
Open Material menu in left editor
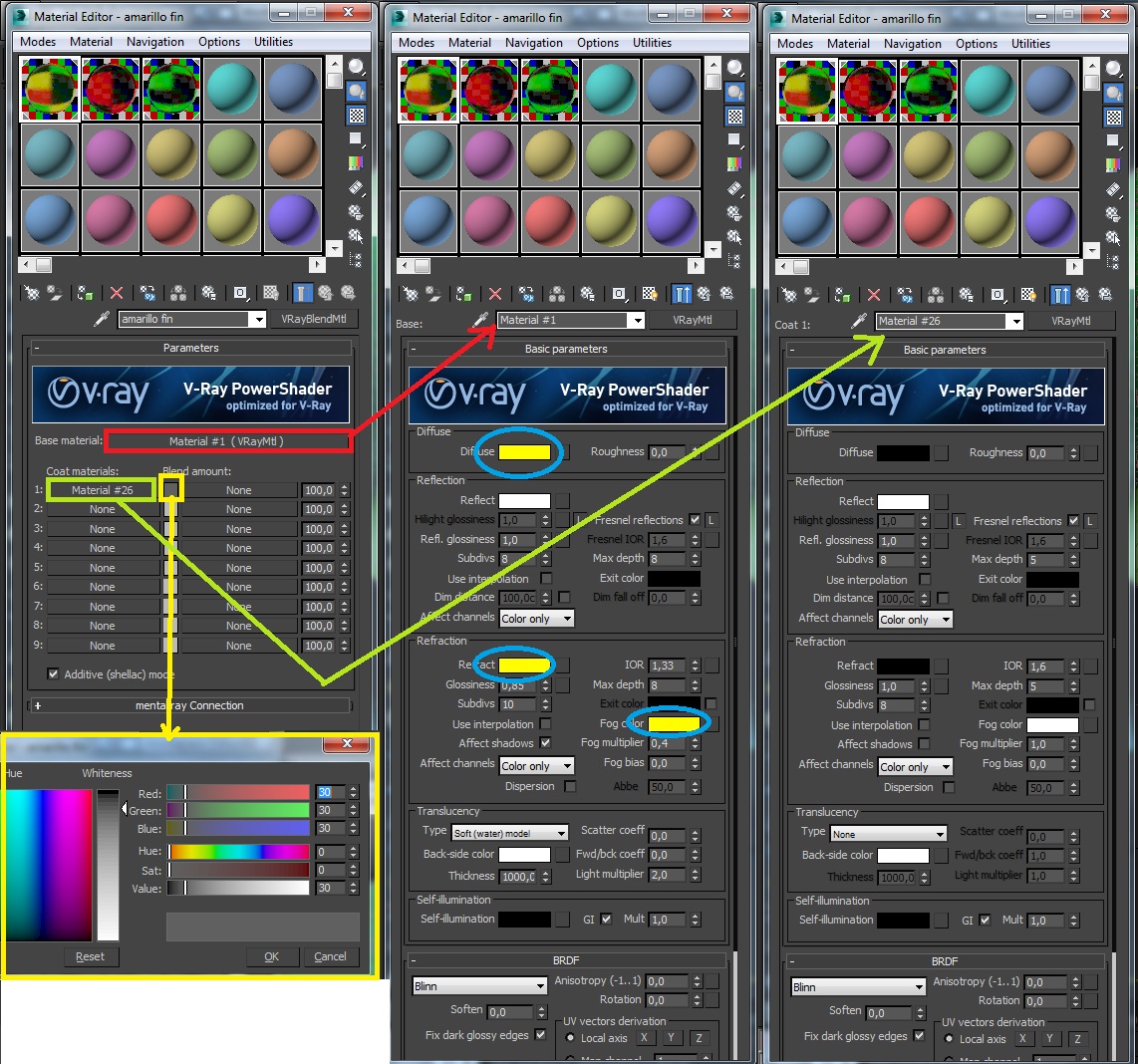[91, 42]
